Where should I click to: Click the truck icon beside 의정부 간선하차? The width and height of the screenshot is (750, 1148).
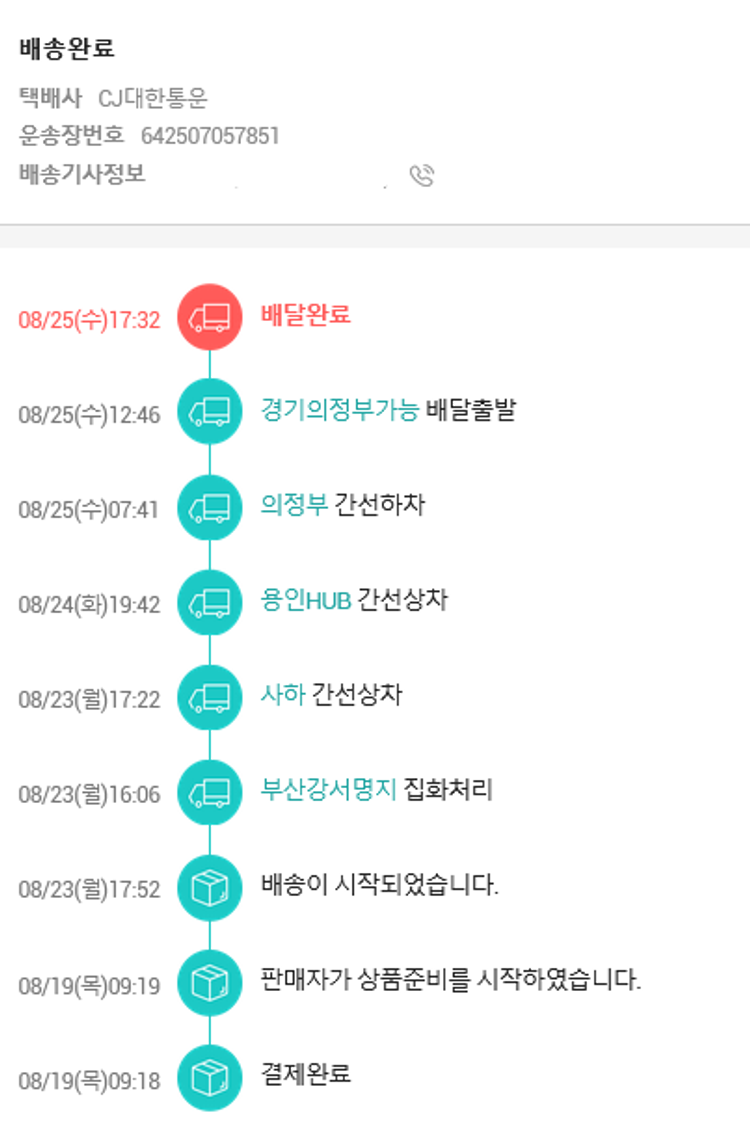coord(209,507)
